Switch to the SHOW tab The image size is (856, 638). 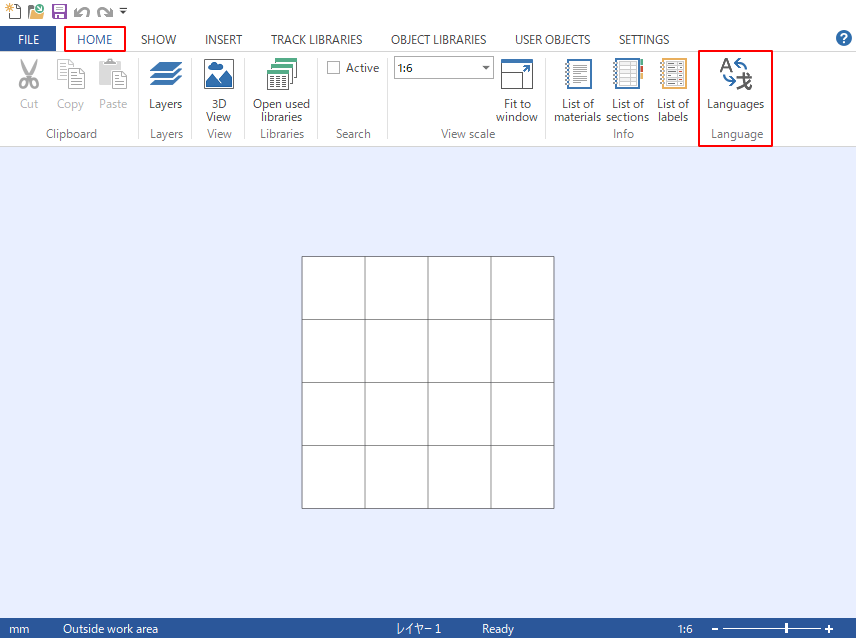coord(158,39)
